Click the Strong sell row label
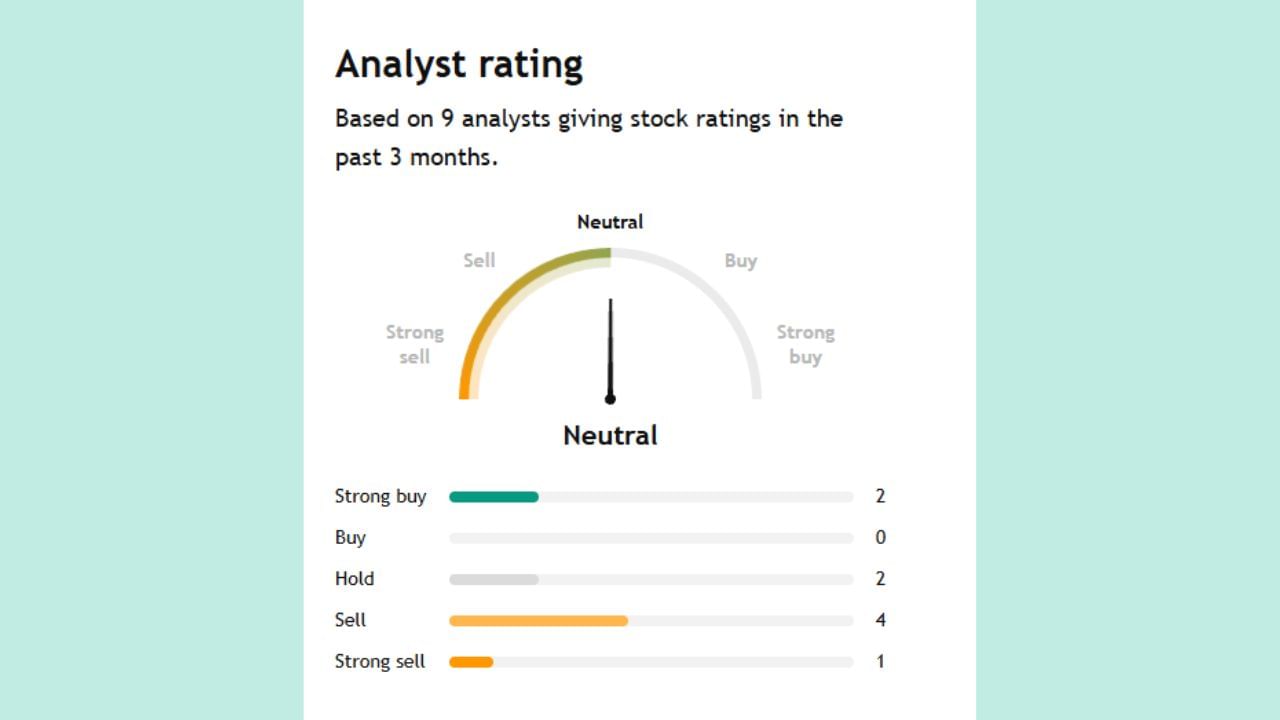The height and width of the screenshot is (720, 1280). point(380,662)
